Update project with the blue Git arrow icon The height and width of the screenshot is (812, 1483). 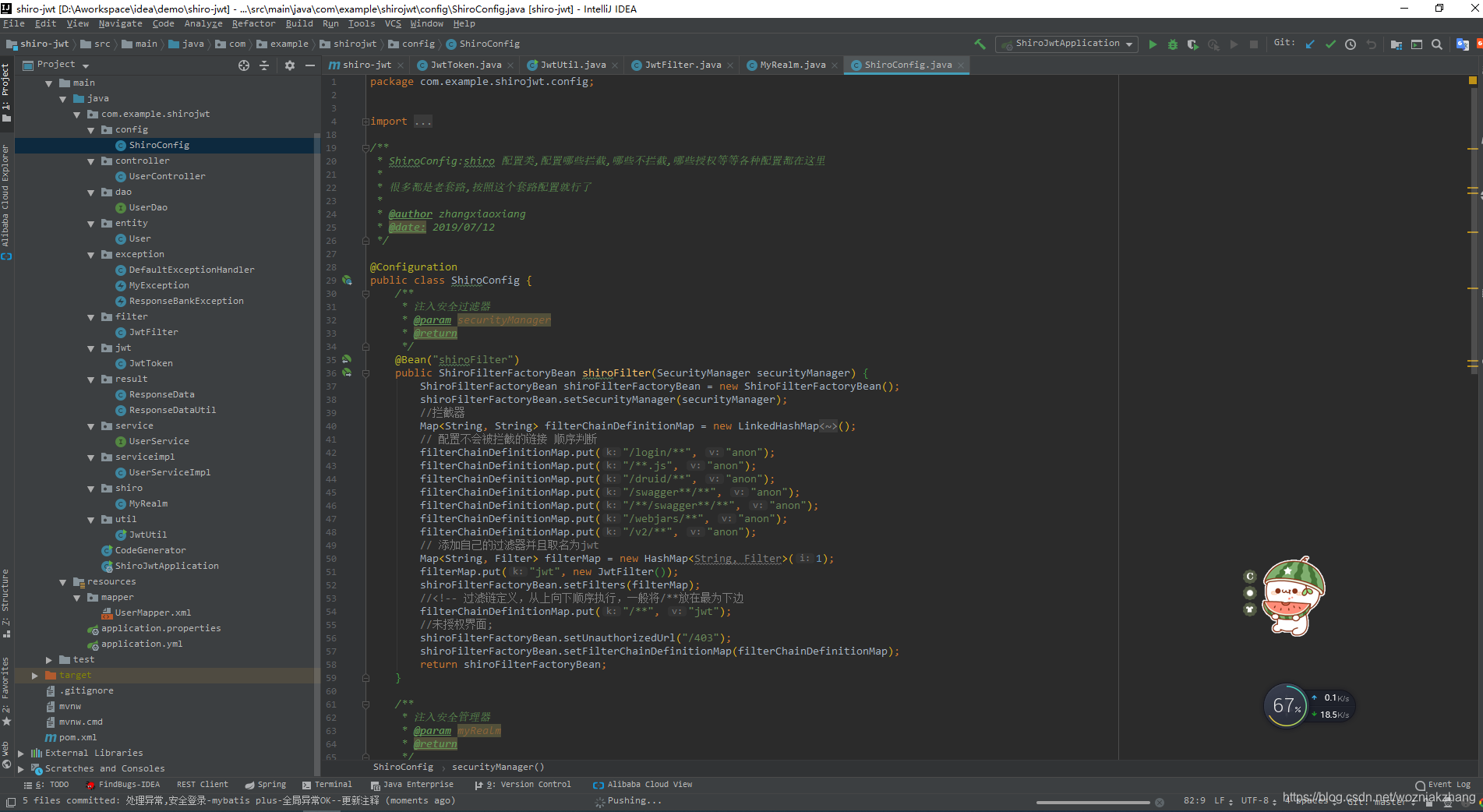point(1310,44)
